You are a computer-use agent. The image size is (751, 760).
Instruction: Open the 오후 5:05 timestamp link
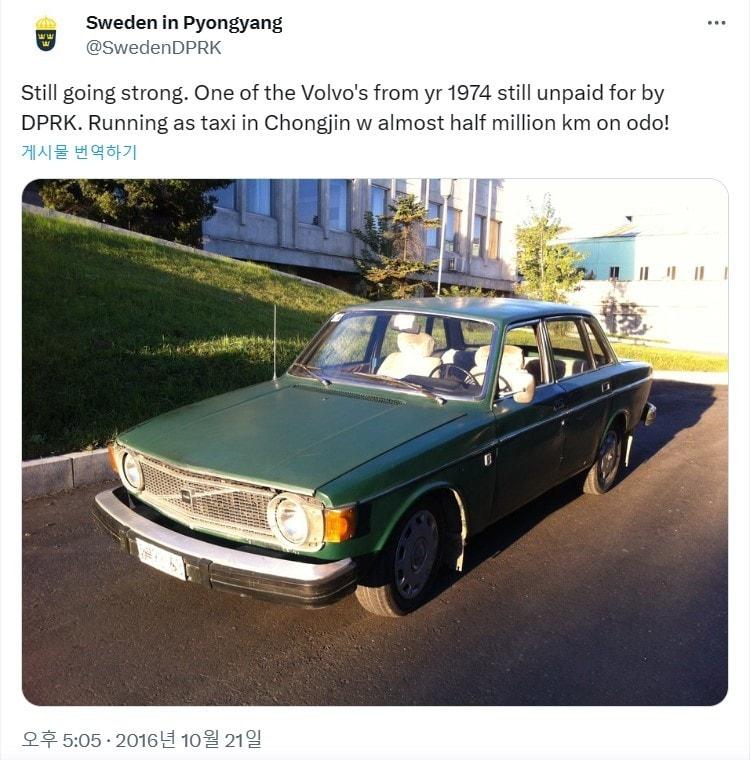62,740
